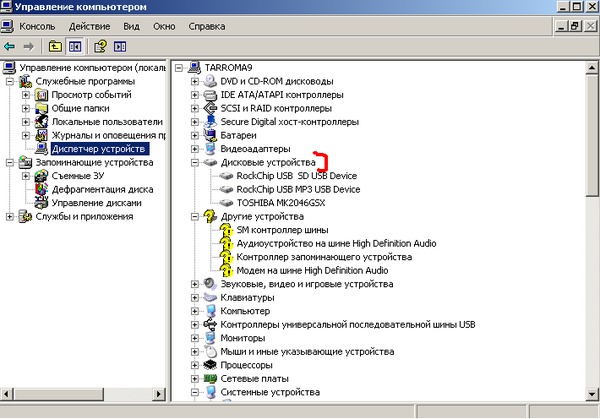Click the Up one level toolbar icon

(55, 46)
